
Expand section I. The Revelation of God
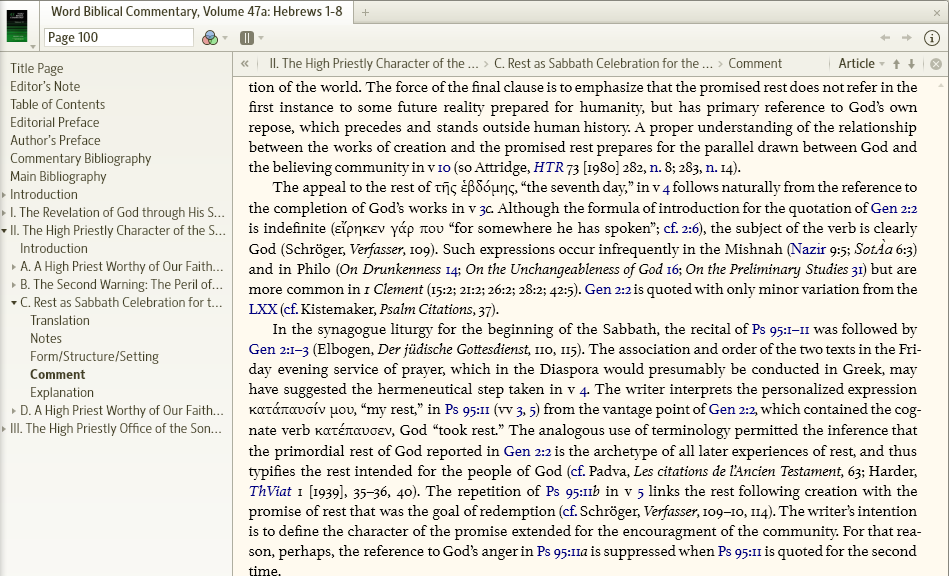tap(4, 213)
